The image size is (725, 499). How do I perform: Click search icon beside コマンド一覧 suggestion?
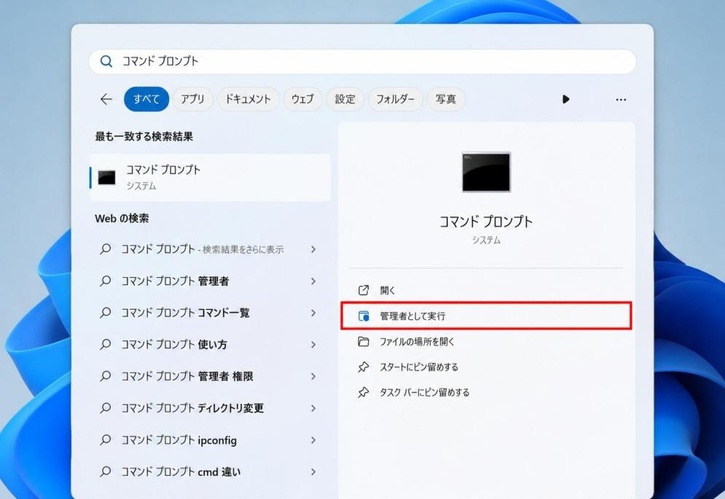pos(105,313)
